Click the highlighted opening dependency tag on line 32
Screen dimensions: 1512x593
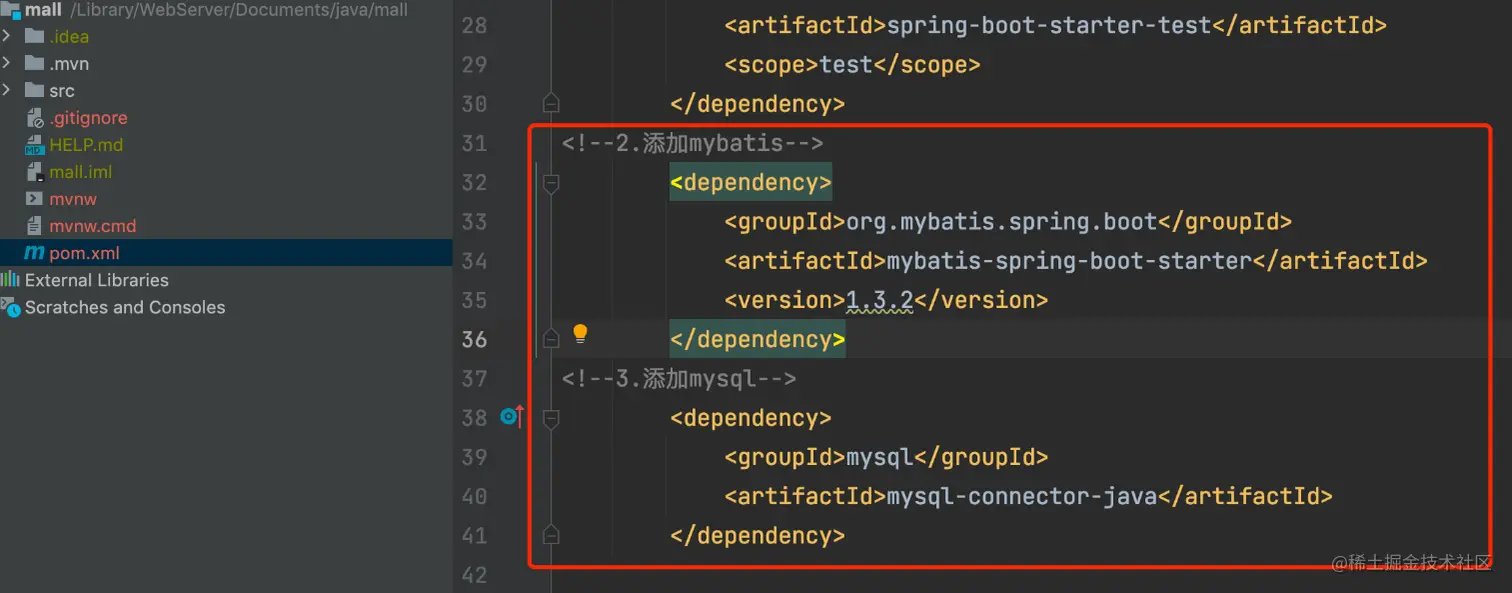pyautogui.click(x=750, y=182)
